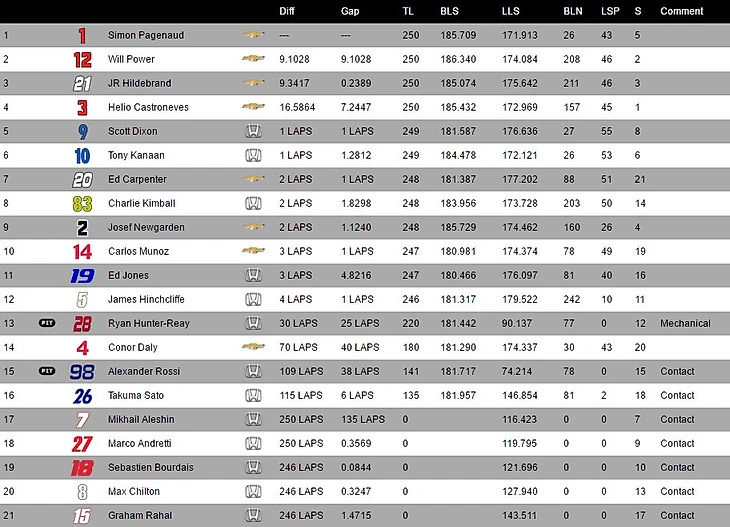
Task: Sort by the Gap column header
Action: [x=350, y=11]
